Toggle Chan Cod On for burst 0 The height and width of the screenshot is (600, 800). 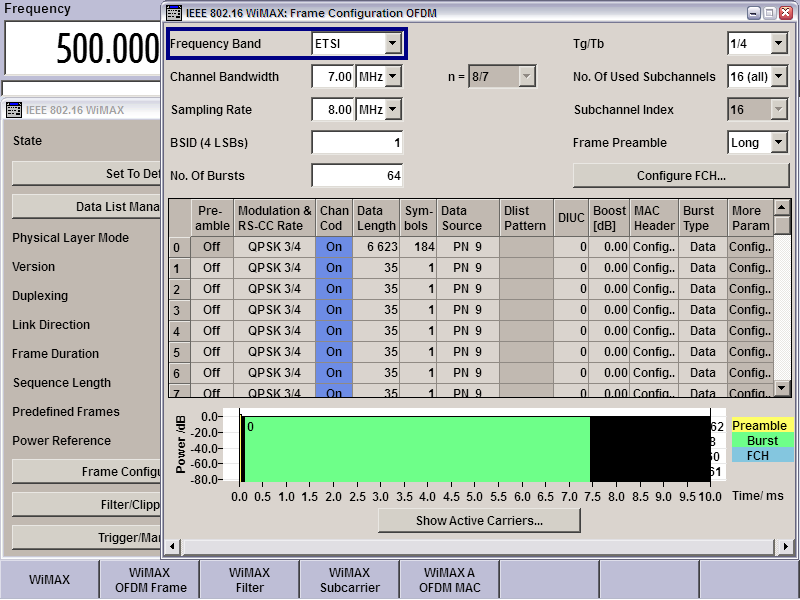[334, 247]
